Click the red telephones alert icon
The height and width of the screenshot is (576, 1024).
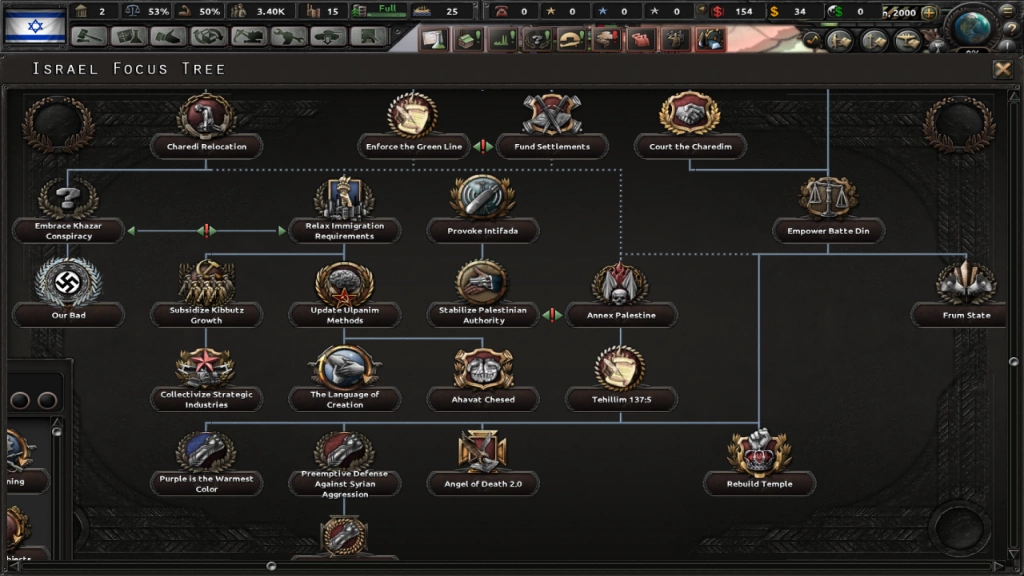tap(640, 40)
